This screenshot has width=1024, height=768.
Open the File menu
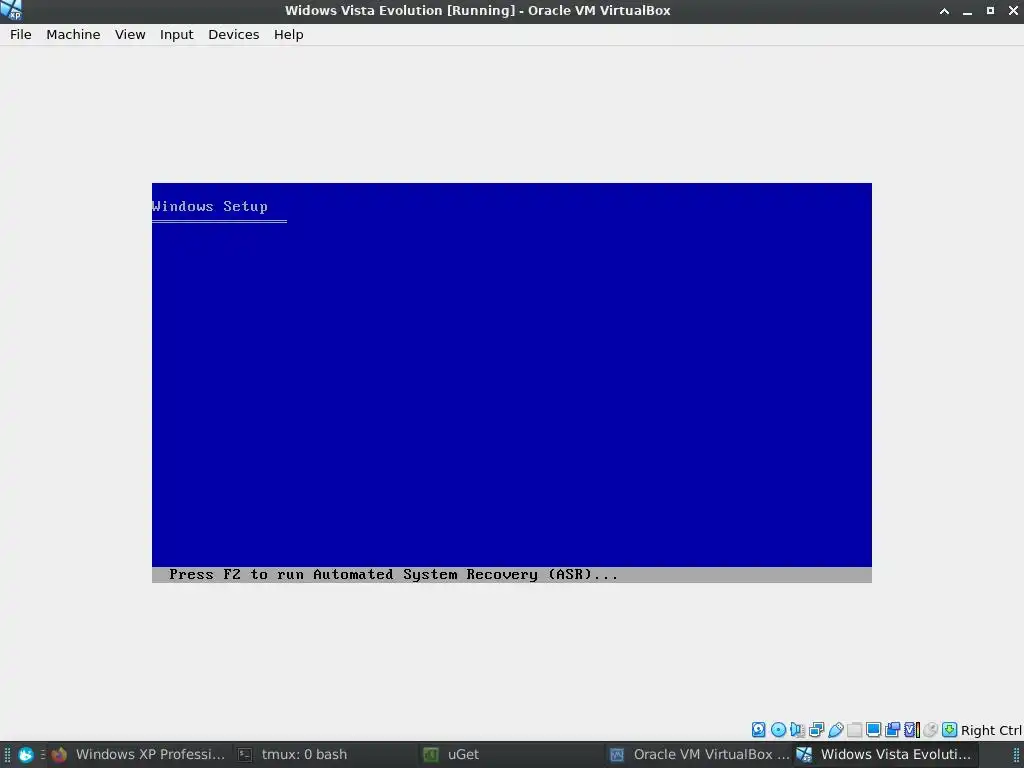point(20,35)
